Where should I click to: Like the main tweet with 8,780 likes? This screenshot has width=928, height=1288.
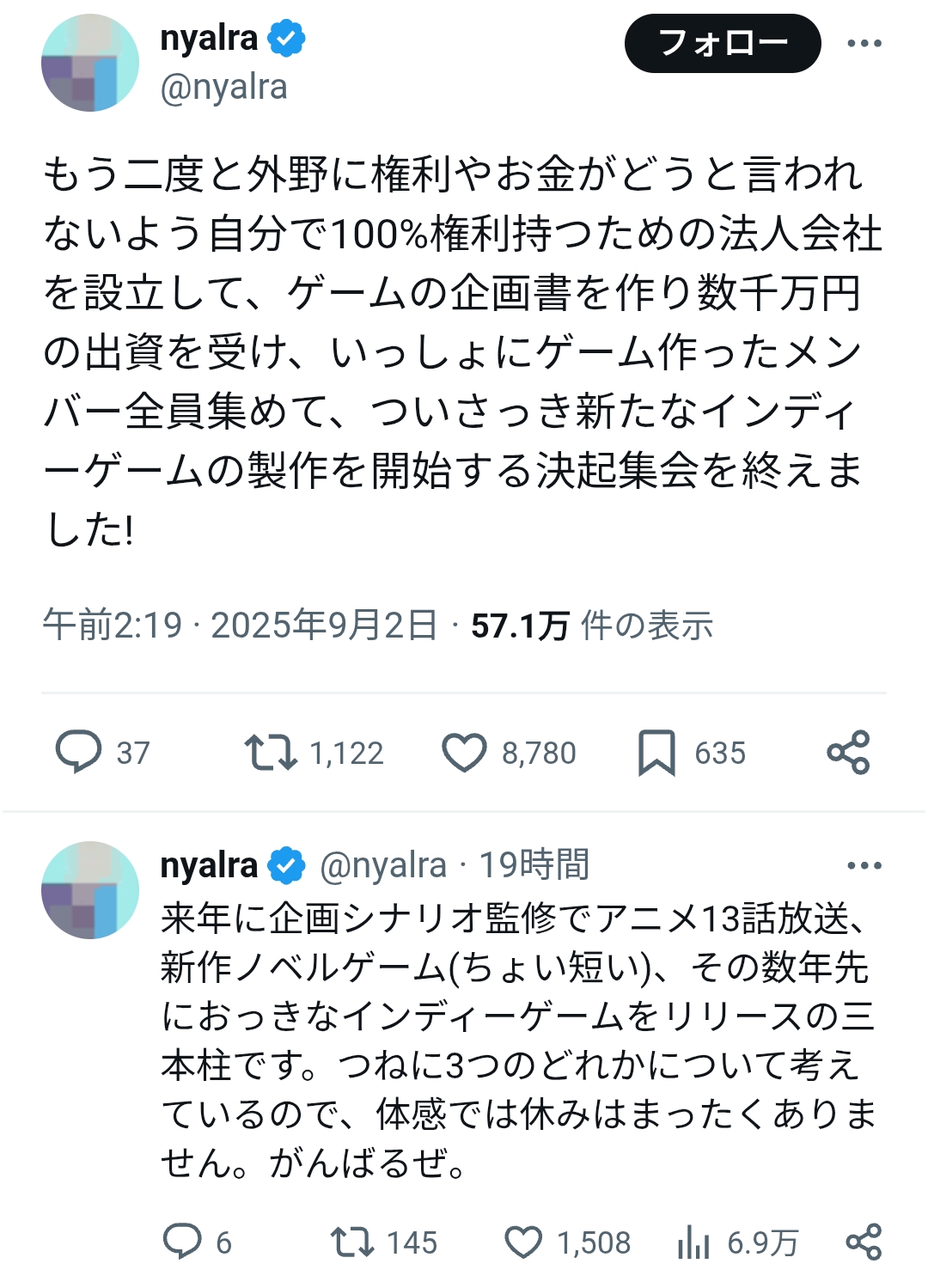coord(464,753)
